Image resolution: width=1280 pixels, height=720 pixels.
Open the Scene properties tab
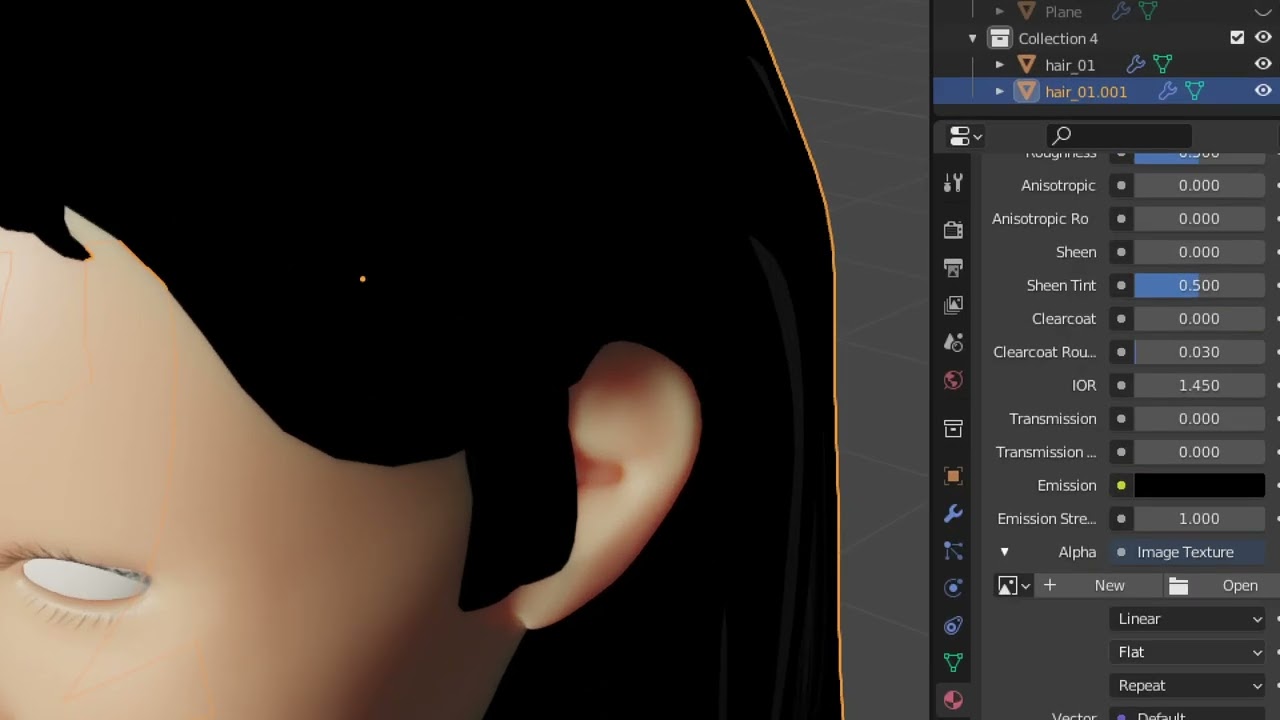953,342
